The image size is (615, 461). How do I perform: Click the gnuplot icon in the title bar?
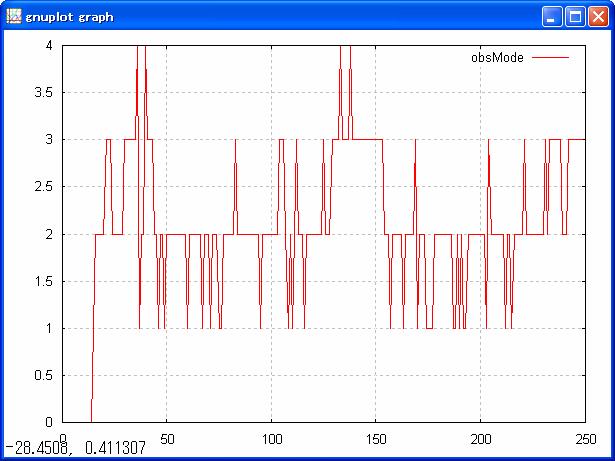14,17
